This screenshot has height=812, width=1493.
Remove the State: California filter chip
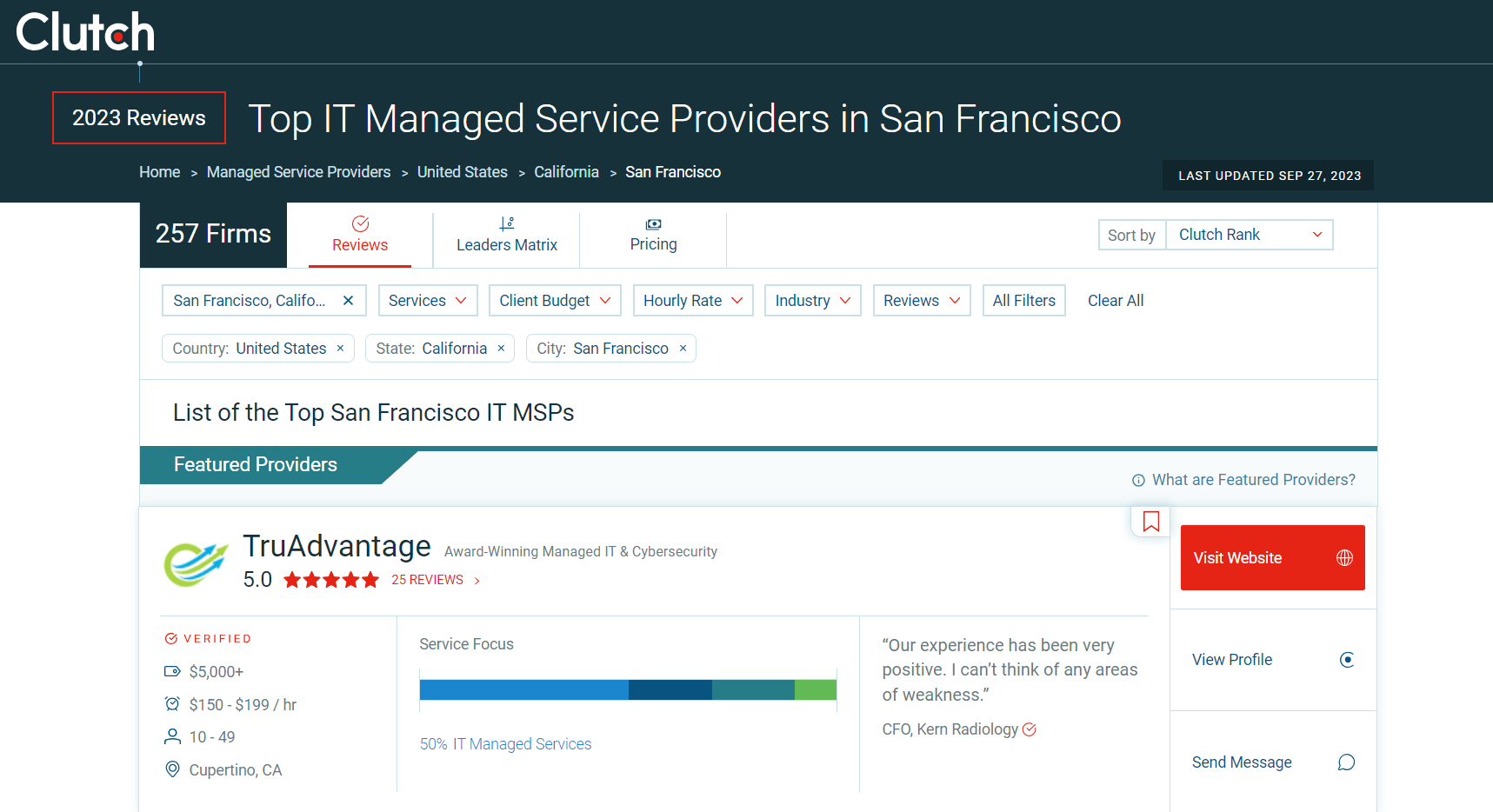pos(501,349)
